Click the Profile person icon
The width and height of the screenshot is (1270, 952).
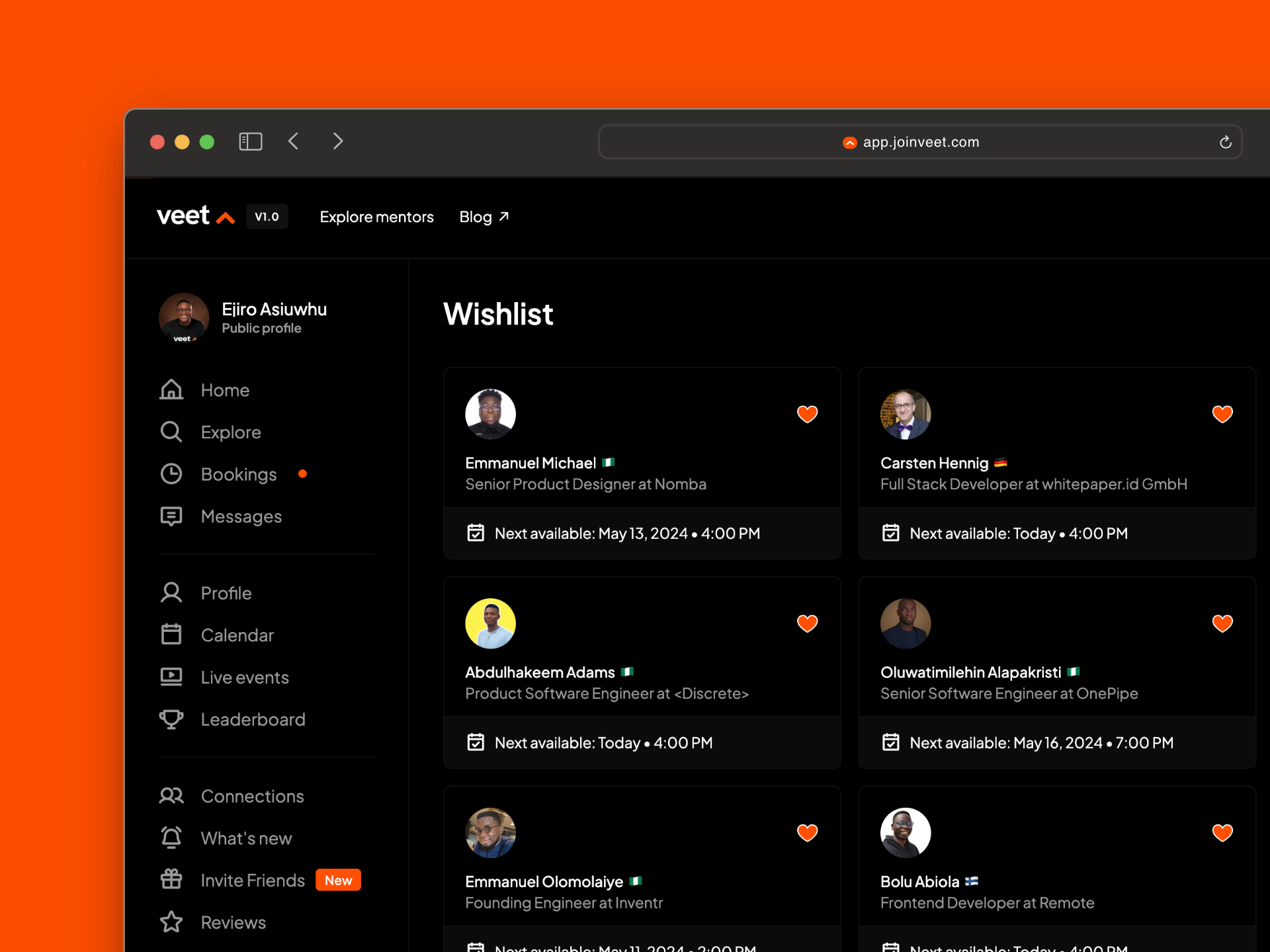pyautogui.click(x=171, y=593)
